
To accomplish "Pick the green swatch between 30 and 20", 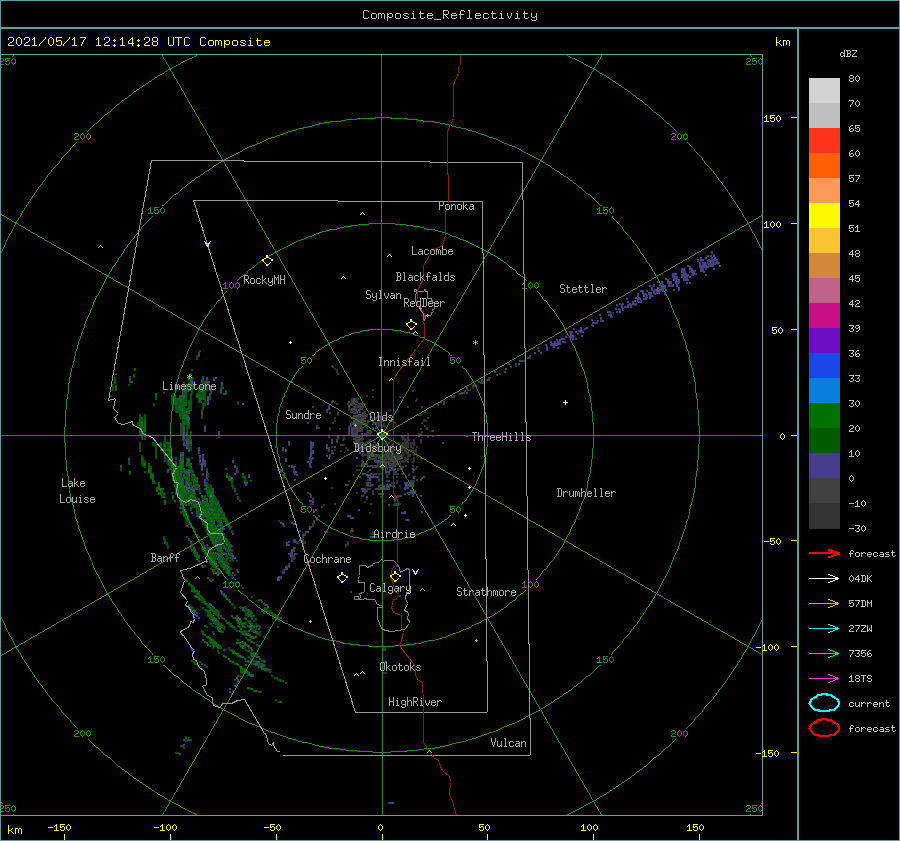I will (824, 416).
